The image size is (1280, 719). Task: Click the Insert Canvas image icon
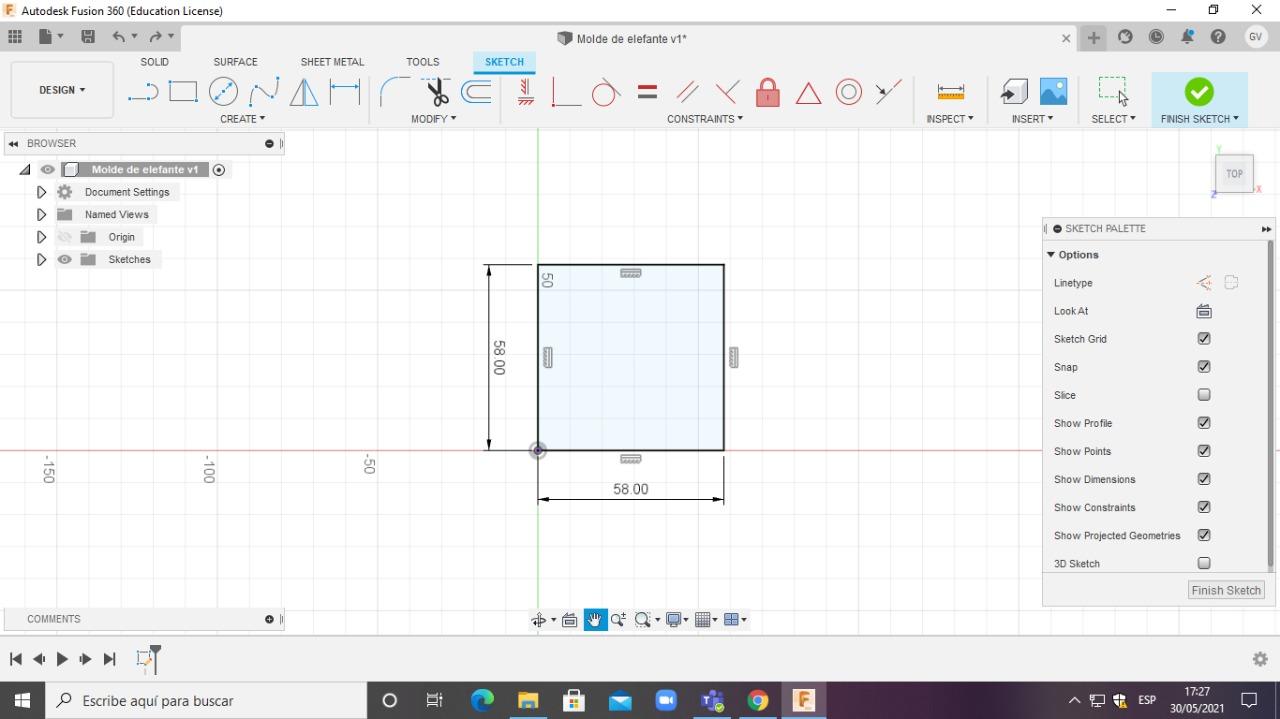click(1053, 92)
